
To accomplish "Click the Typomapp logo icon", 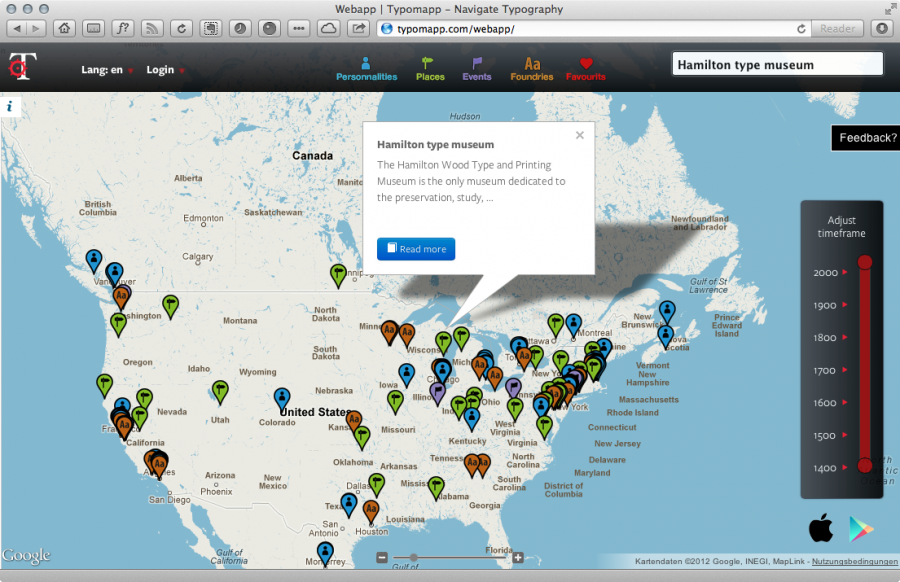I will pyautogui.click(x=21, y=67).
